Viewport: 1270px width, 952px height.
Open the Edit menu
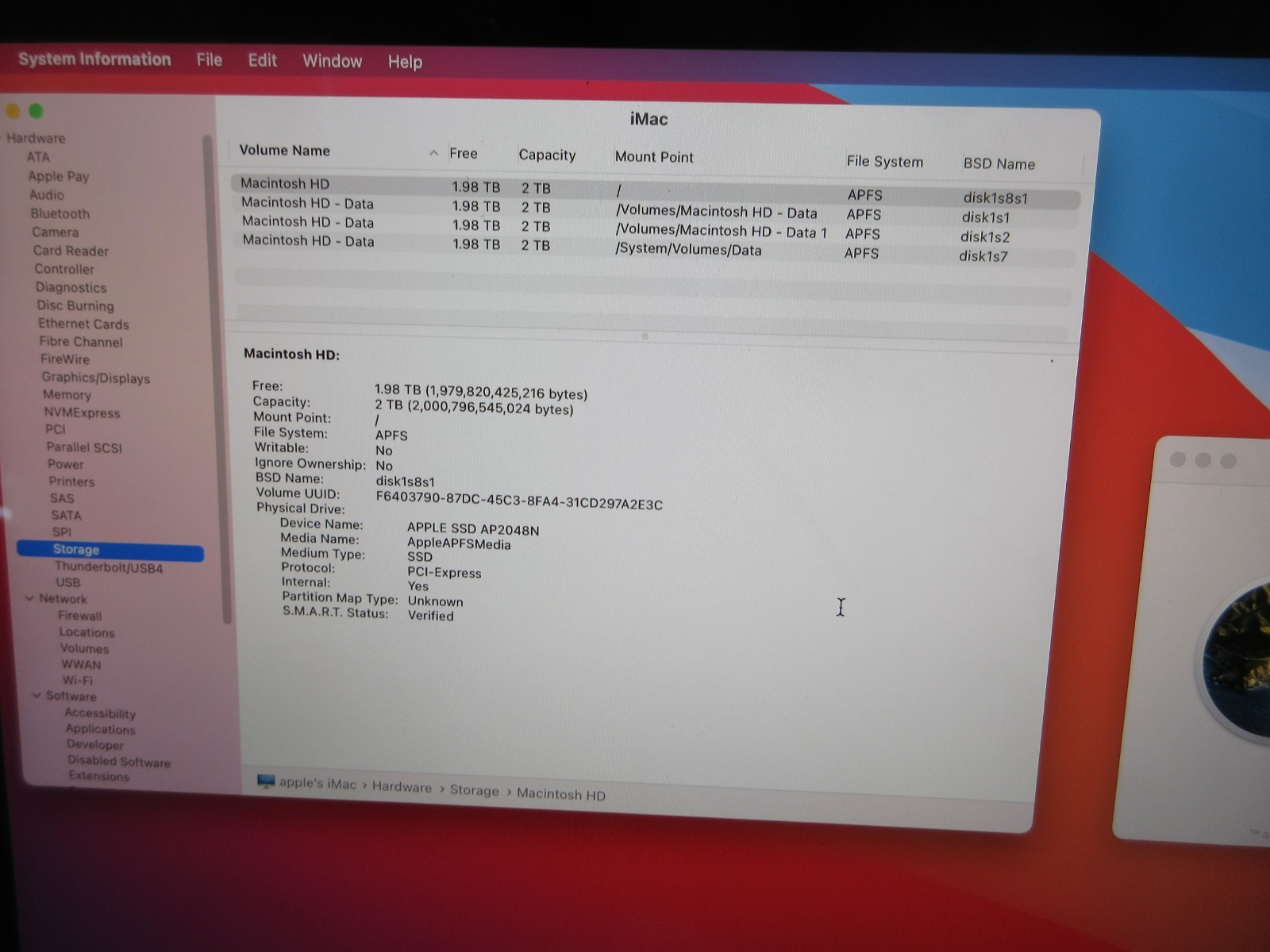tap(263, 61)
